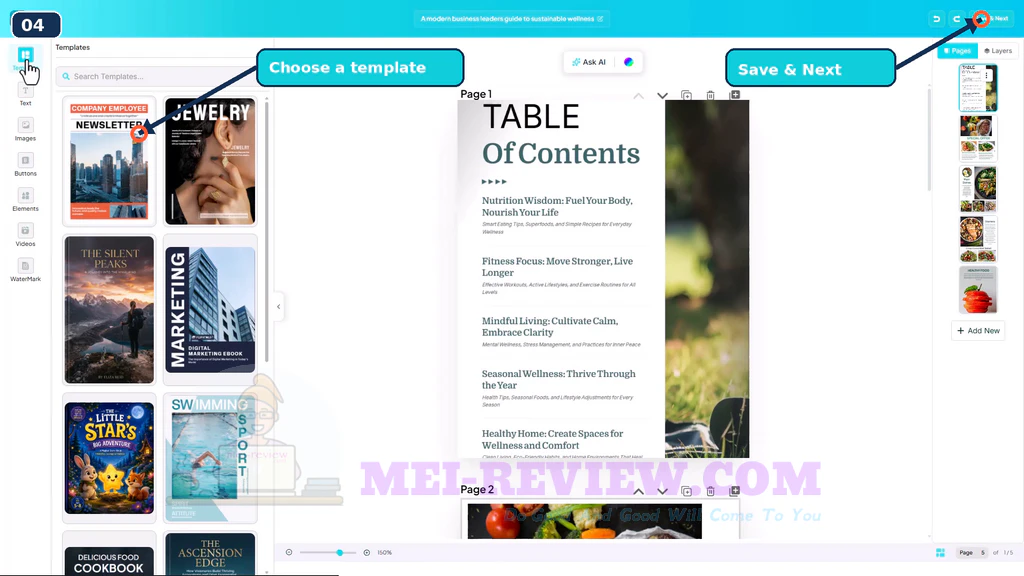Switch to the Pages tab
Screen dimensions: 1024x576
point(957,51)
